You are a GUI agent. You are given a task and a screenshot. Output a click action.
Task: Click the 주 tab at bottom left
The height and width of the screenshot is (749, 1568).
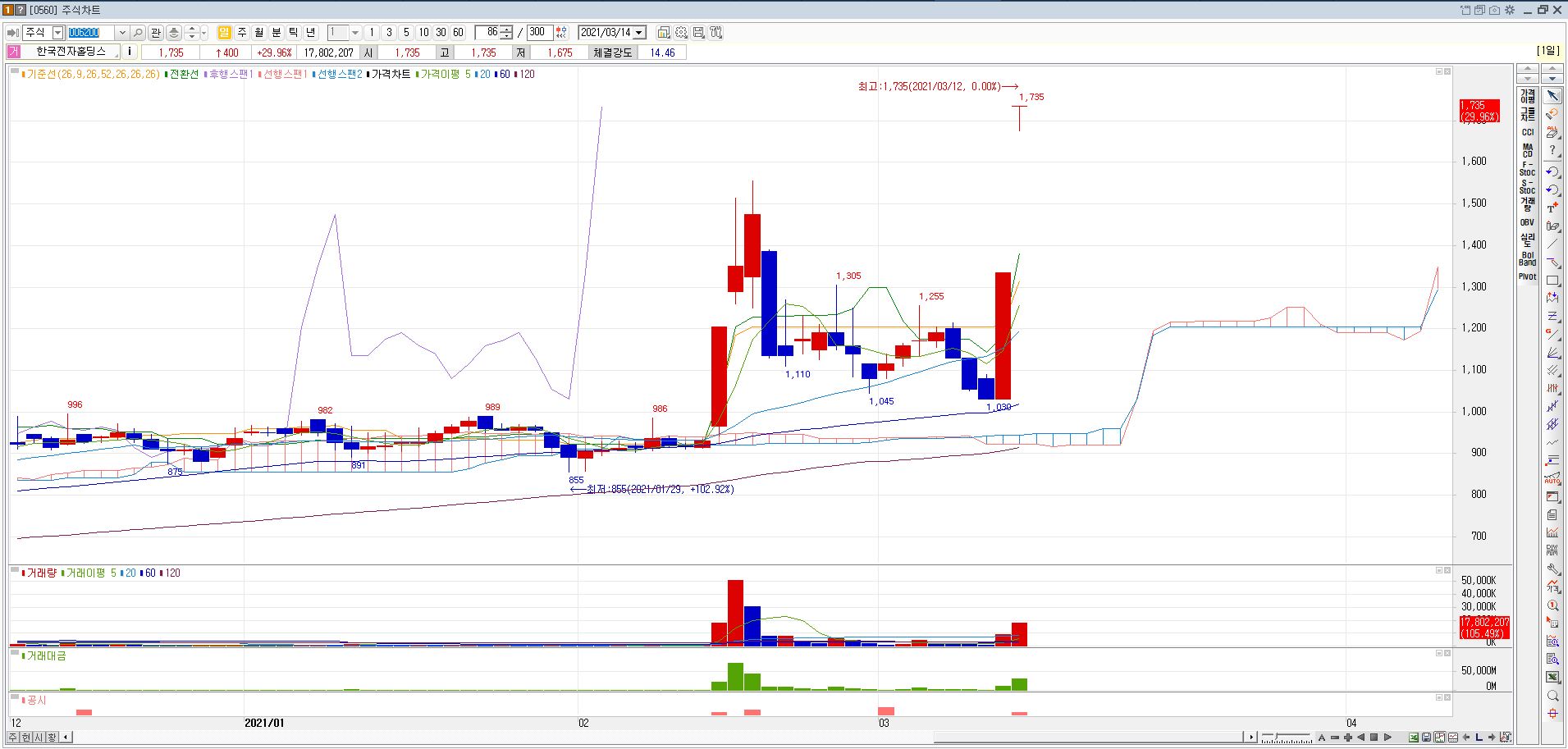coord(13,737)
